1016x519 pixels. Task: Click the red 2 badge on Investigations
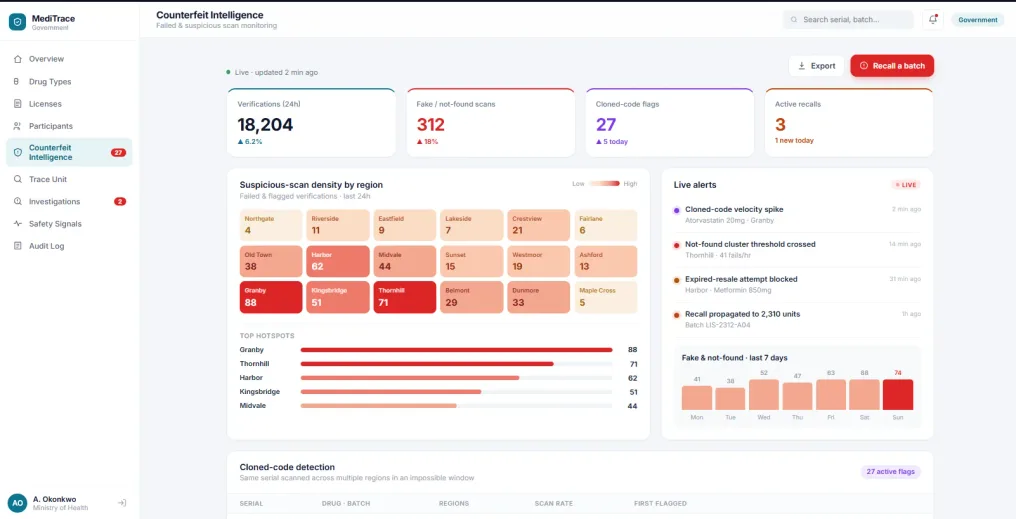(120, 202)
